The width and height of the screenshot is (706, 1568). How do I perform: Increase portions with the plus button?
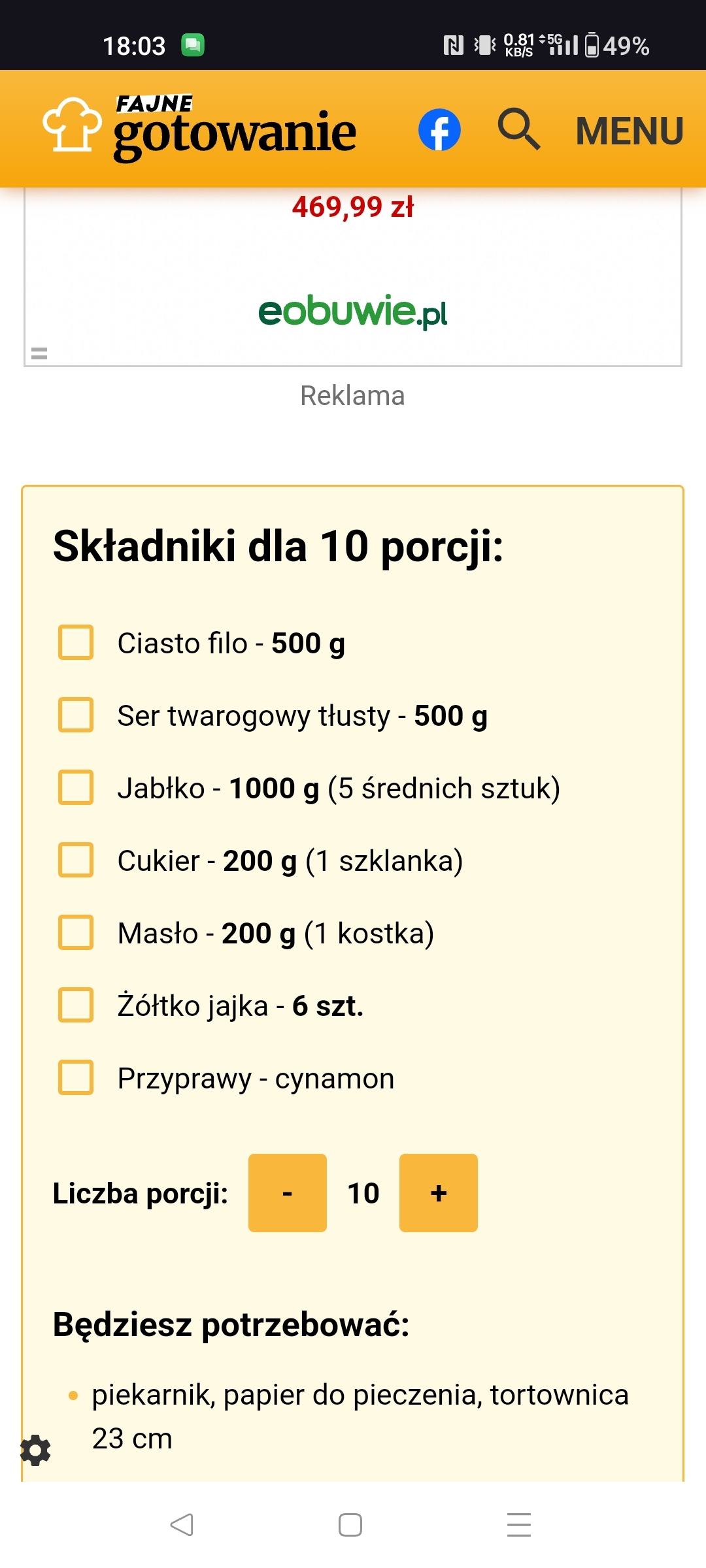coord(439,1193)
